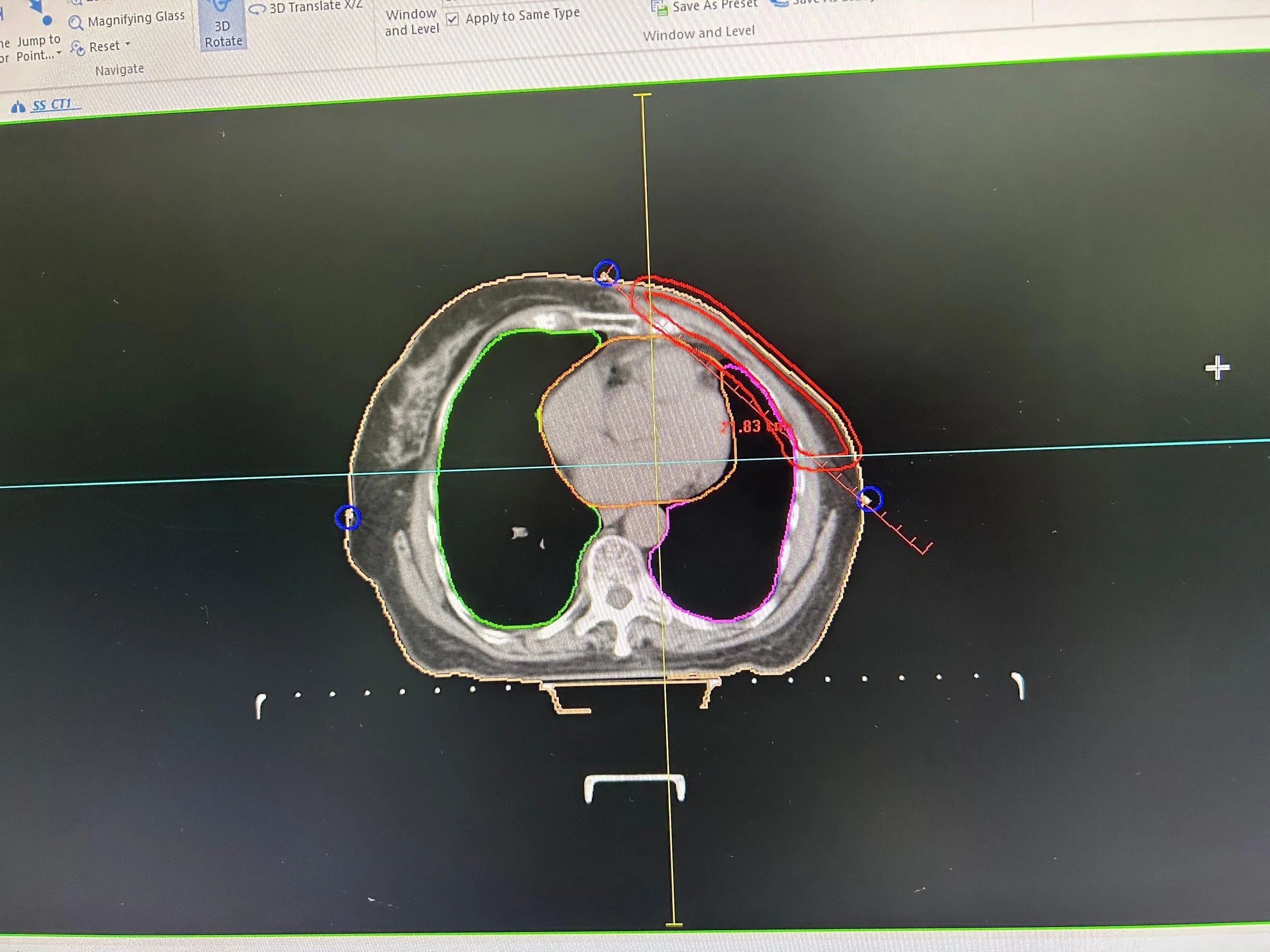Click the red 21.83 cm measurement label
Image resolution: width=1270 pixels, height=952 pixels.
(754, 427)
